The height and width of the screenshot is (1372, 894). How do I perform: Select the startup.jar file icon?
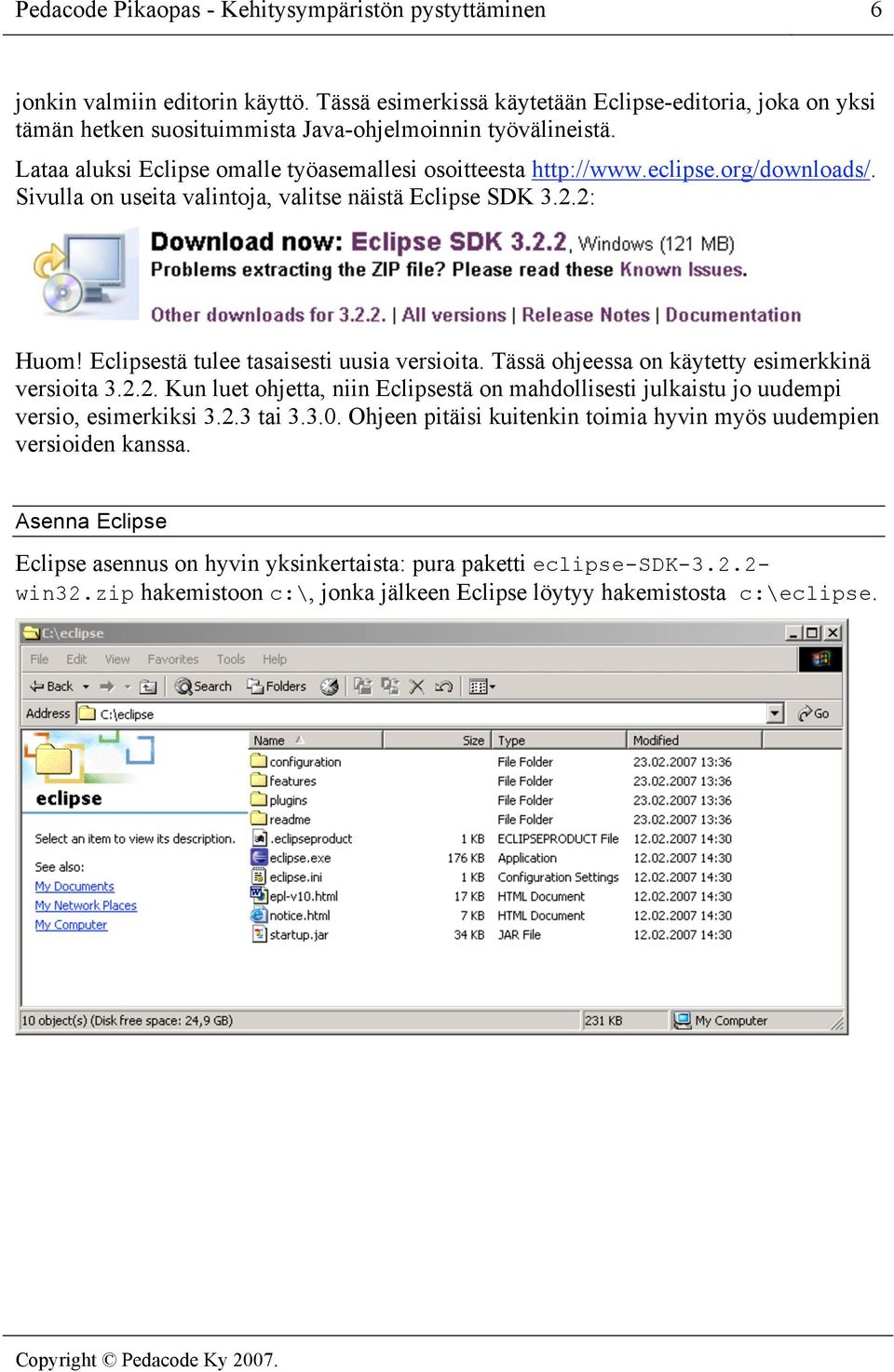[x=259, y=934]
